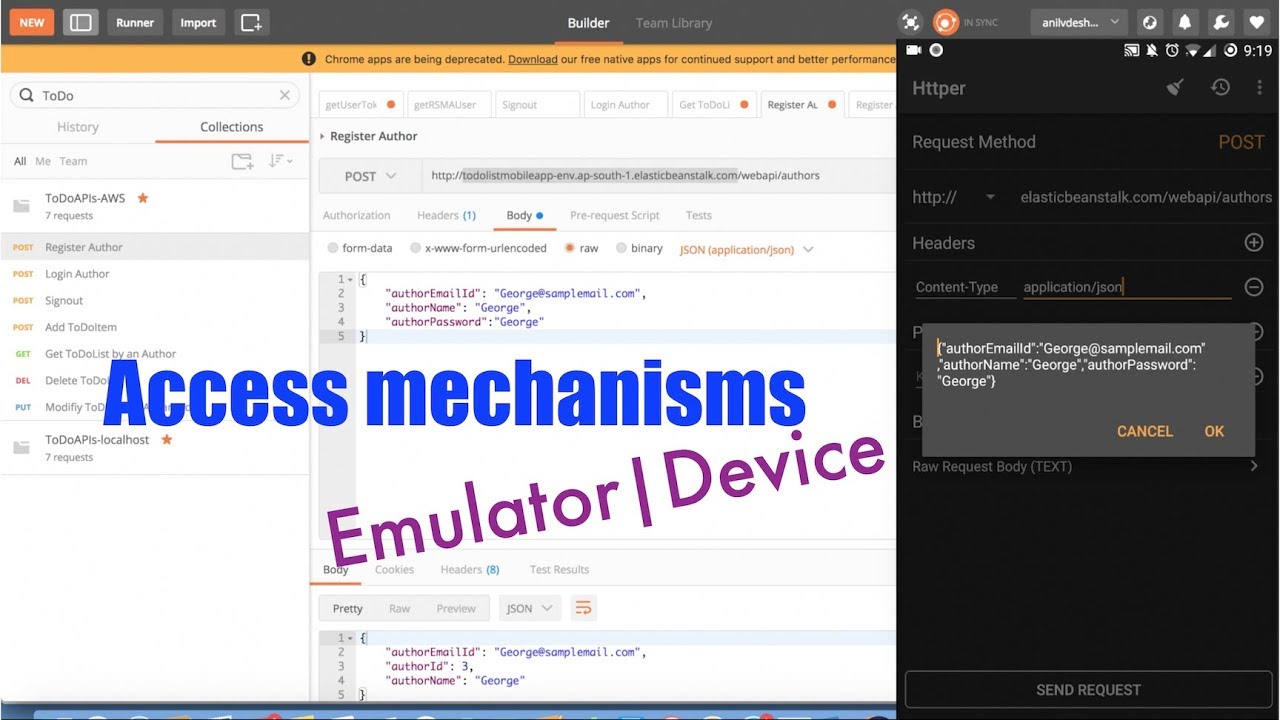The height and width of the screenshot is (720, 1280).
Task: Clear the ToDo search with the X icon
Action: [285, 95]
